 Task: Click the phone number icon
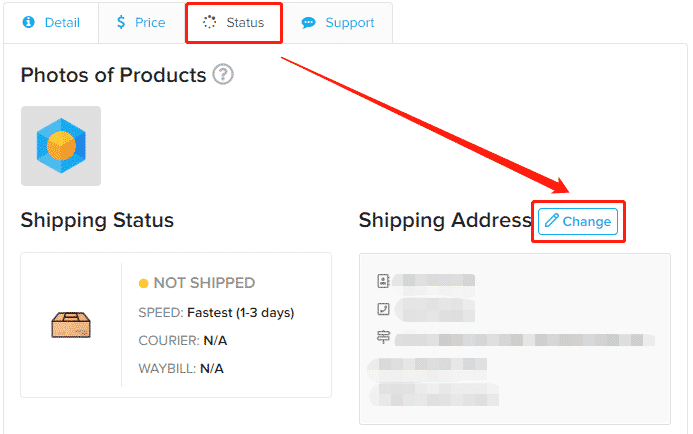[383, 309]
